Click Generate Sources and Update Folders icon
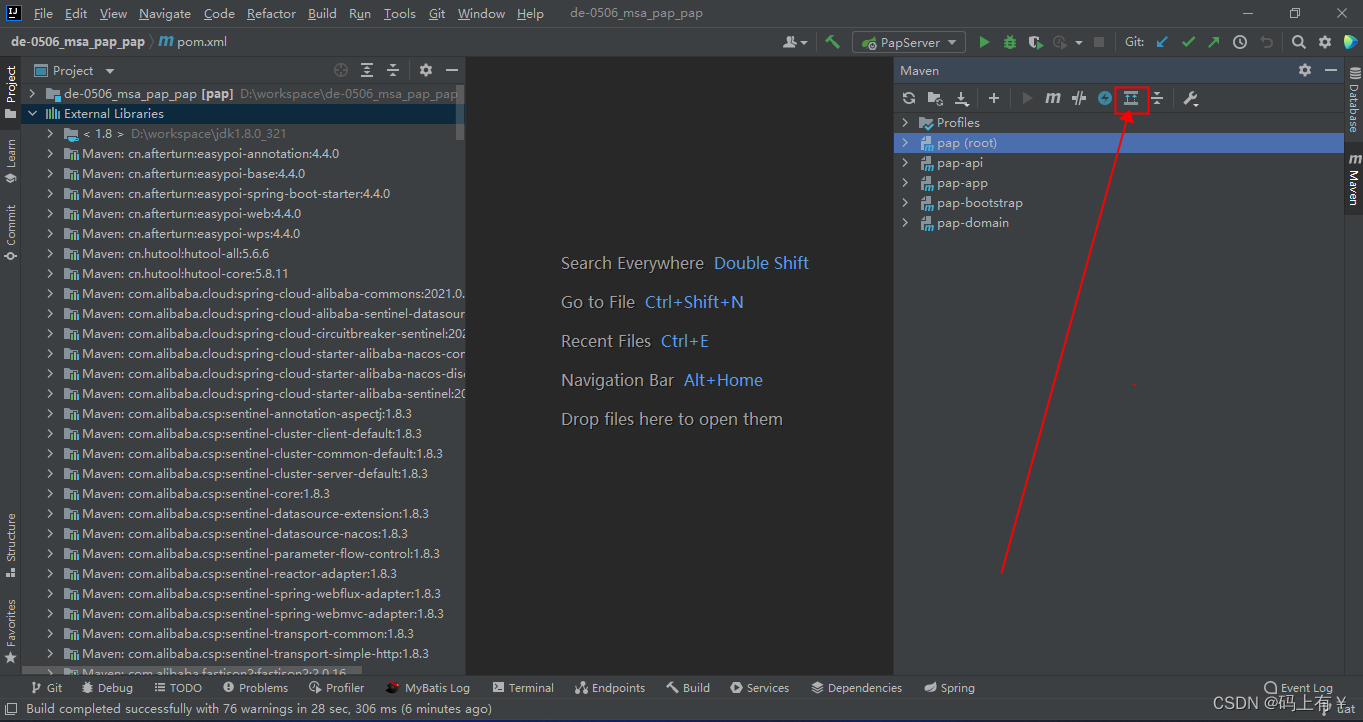Viewport: 1363px width, 722px height. pyautogui.click(x=935, y=98)
